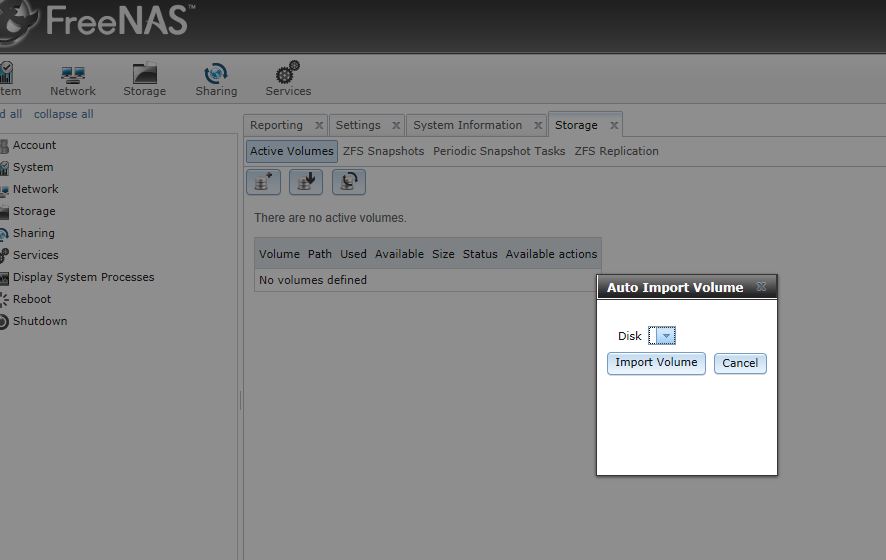
Task: Select Shutdown in the sidebar tree
Action: [40, 322]
